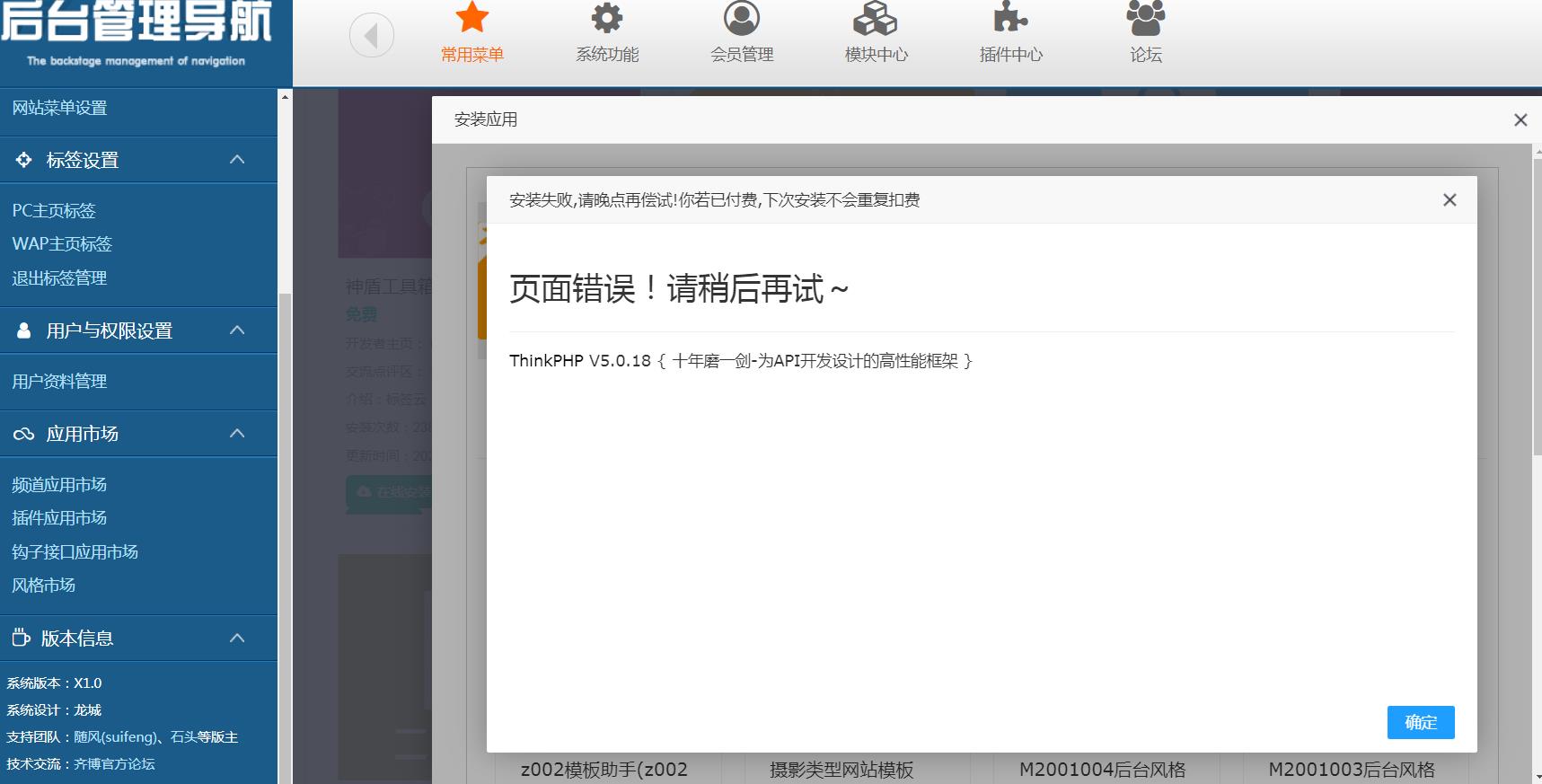The image size is (1542, 784).
Task: Go to 风格市场 in the sidebar
Action: [x=44, y=586]
